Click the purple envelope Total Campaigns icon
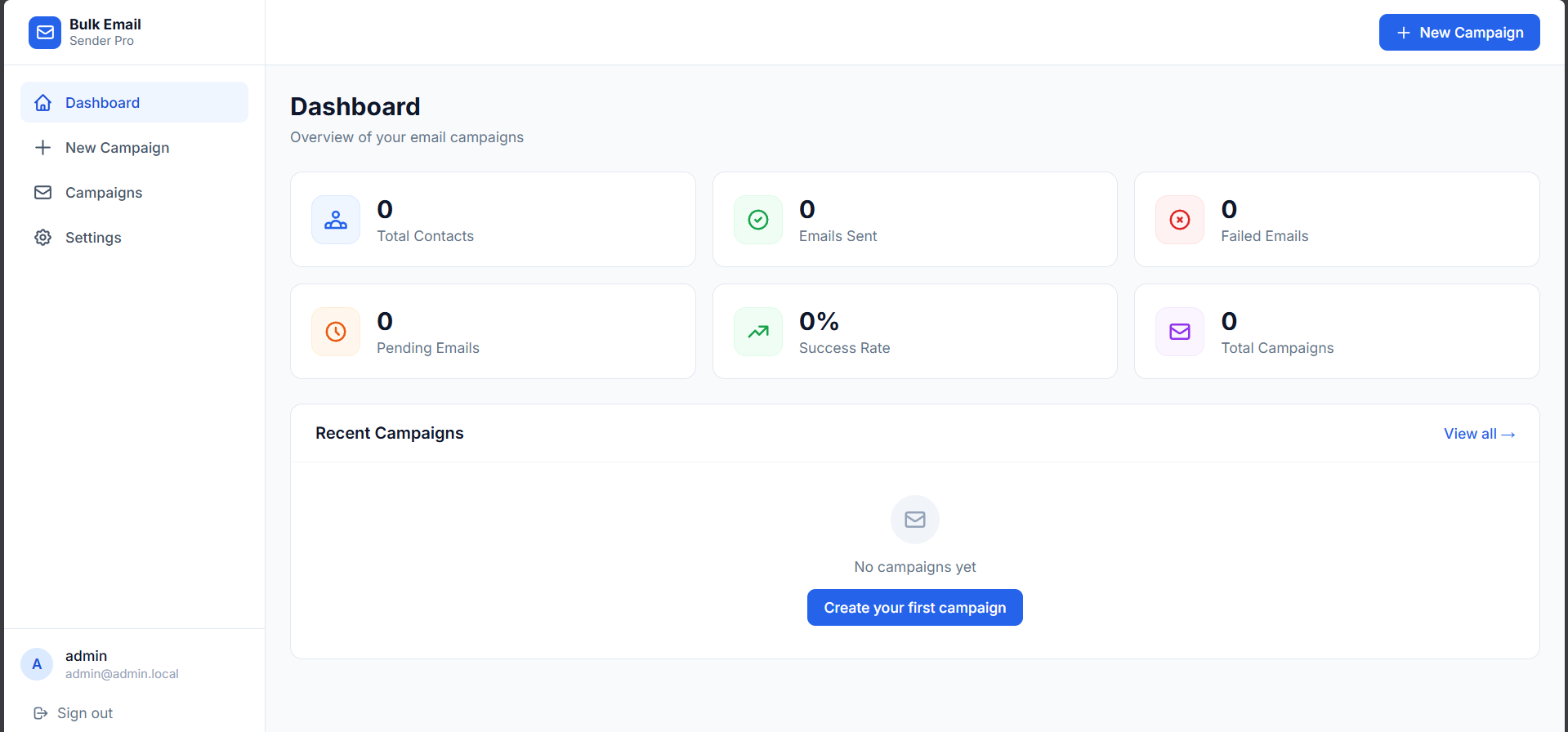Viewport: 1568px width, 732px height. 1180,332
